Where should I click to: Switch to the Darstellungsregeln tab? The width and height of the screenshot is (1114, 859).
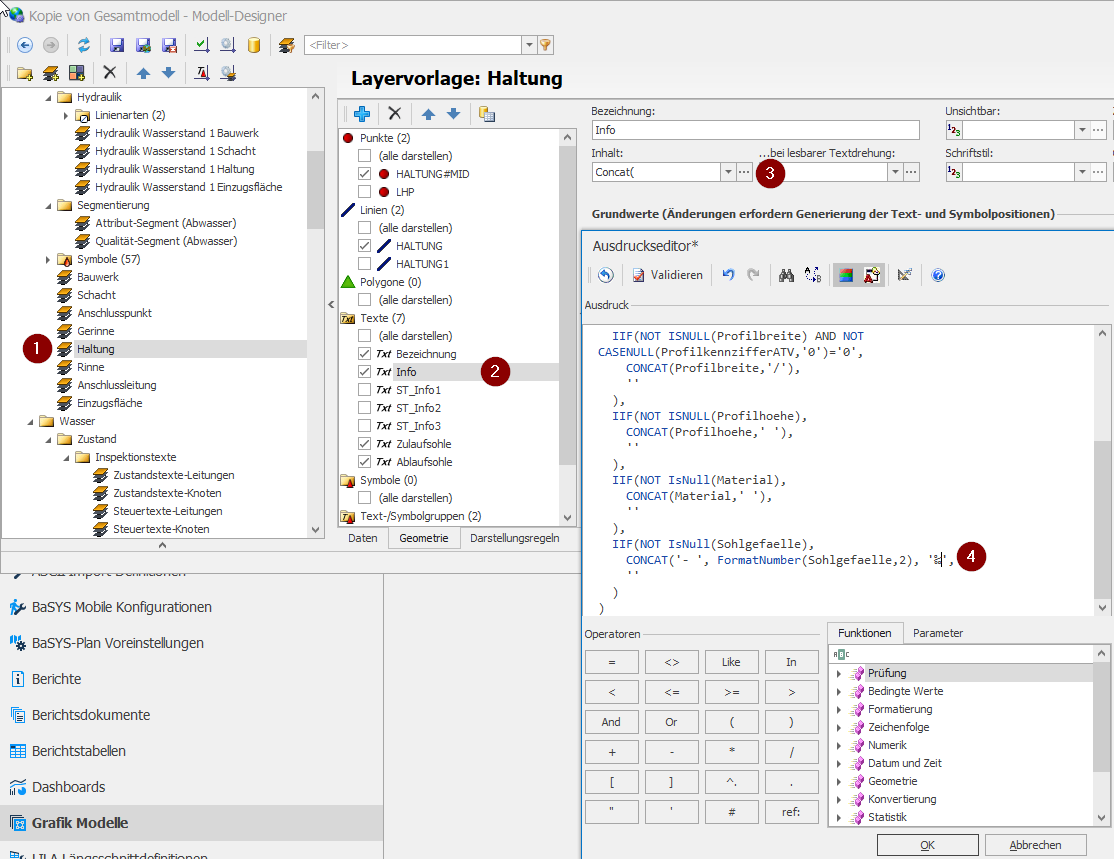pyautogui.click(x=514, y=538)
